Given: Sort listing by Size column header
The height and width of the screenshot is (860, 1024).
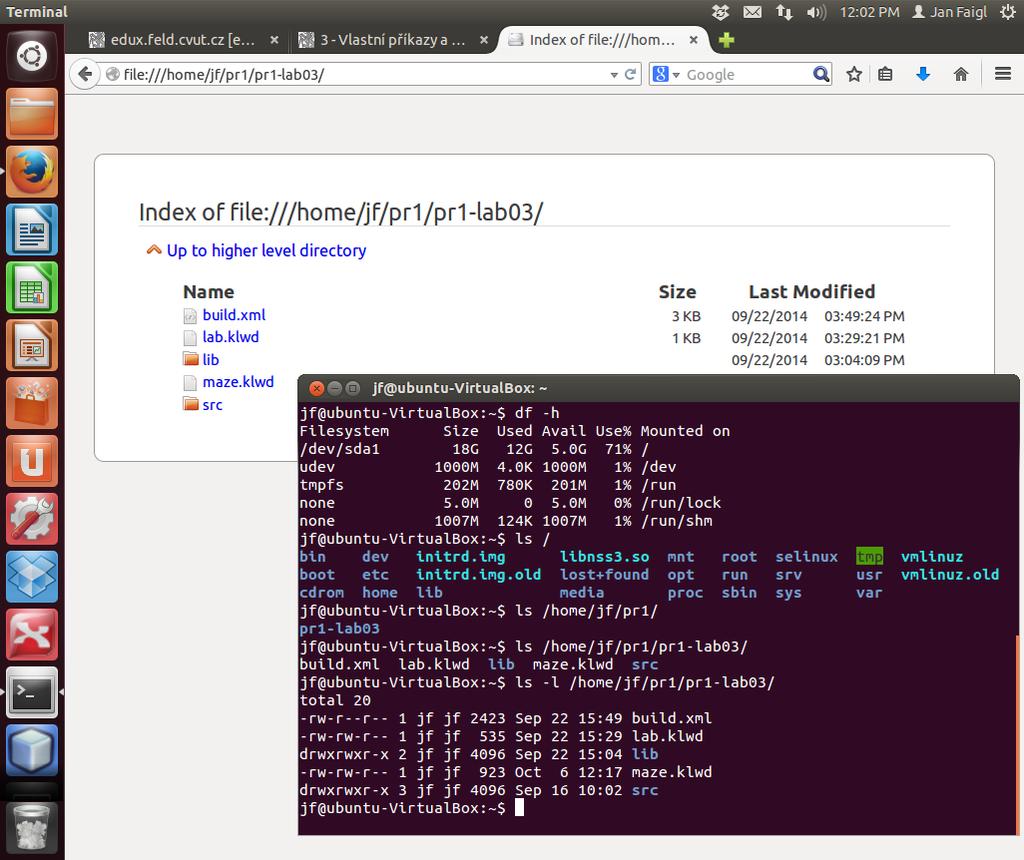Looking at the screenshot, I should click(677, 292).
